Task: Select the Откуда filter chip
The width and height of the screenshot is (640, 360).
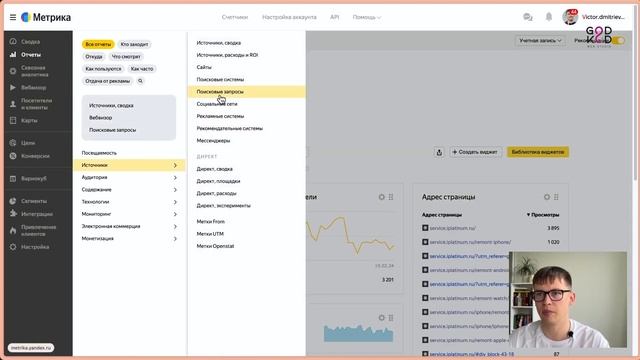Action: pos(94,56)
